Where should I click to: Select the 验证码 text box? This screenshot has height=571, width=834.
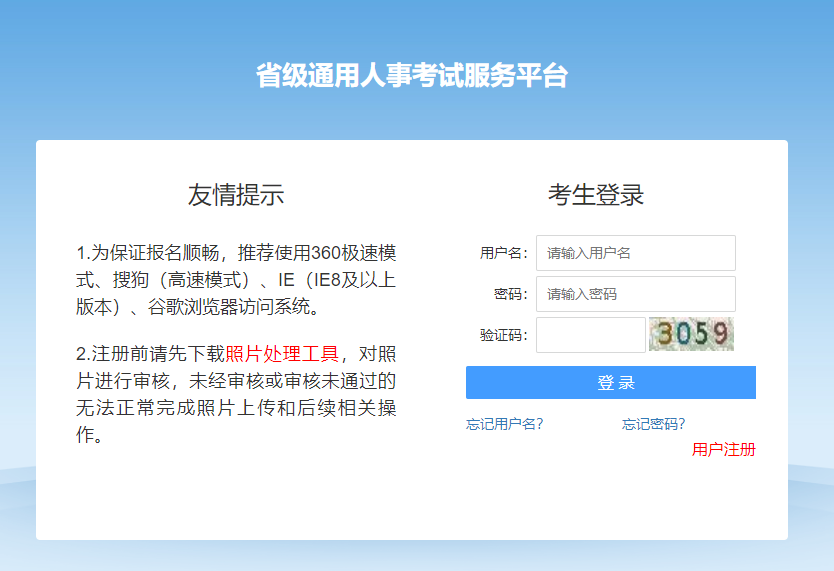click(590, 335)
